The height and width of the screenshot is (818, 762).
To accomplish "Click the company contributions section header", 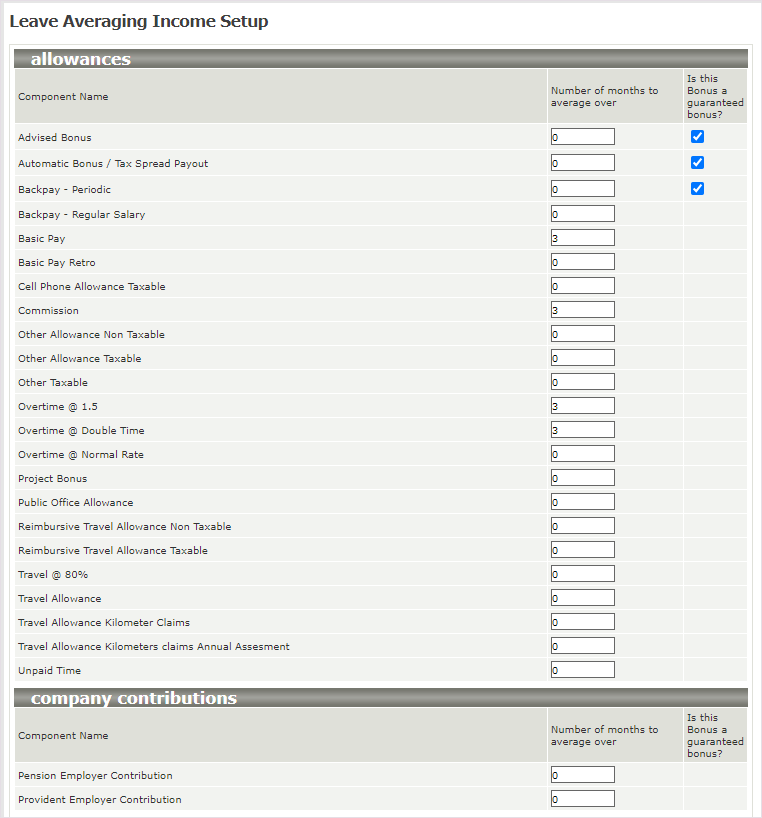I will point(134,698).
